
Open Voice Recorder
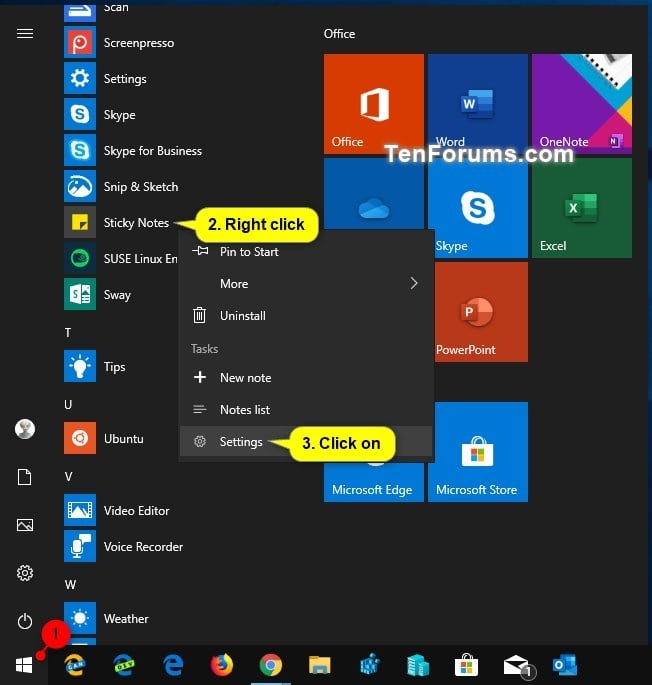(x=124, y=546)
